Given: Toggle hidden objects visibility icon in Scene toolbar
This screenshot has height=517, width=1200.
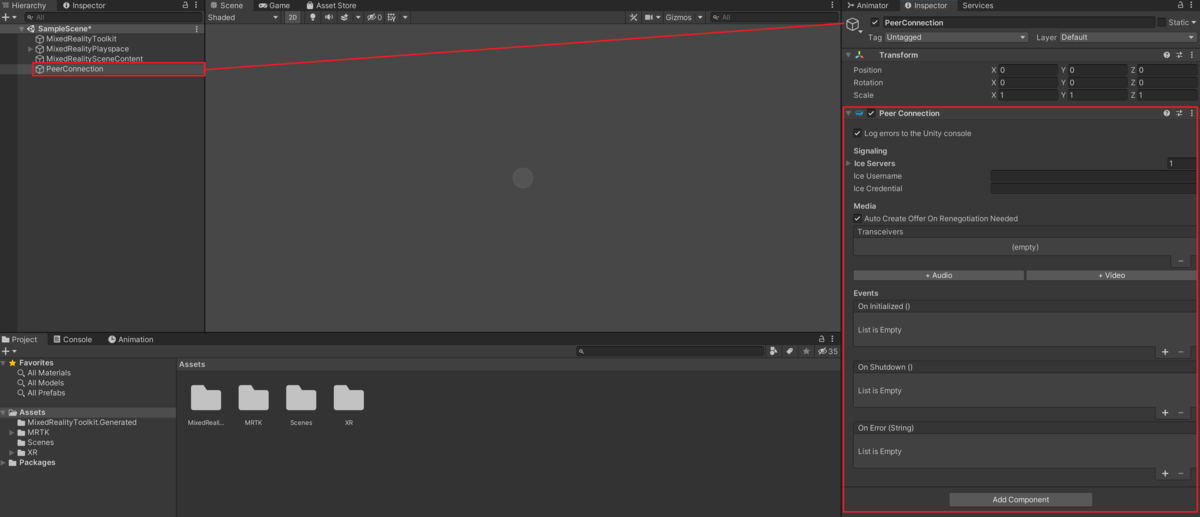Looking at the screenshot, I should click(x=373, y=18).
